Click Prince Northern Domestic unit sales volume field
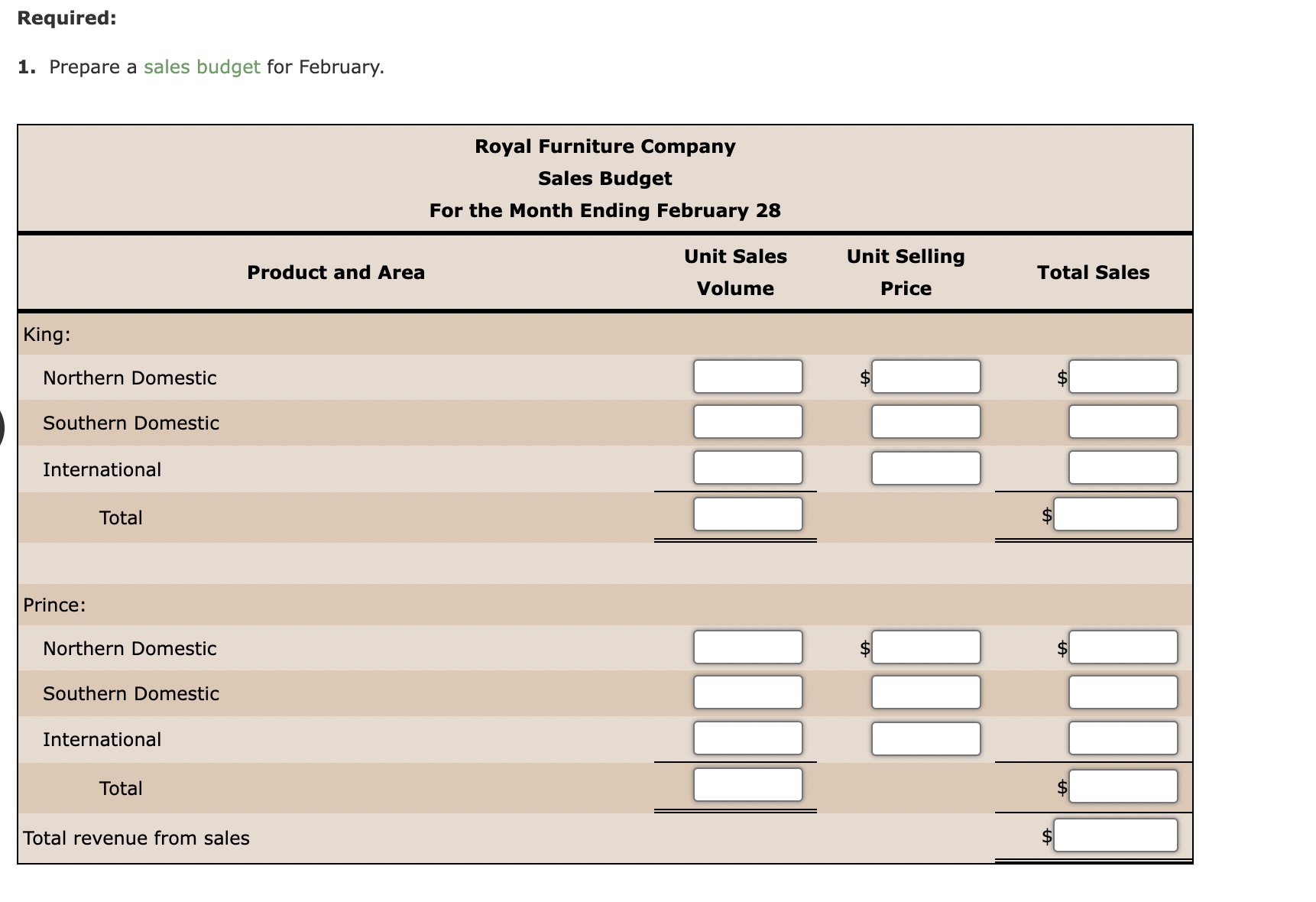Viewport: 1316px width, 902px height. pyautogui.click(x=747, y=647)
